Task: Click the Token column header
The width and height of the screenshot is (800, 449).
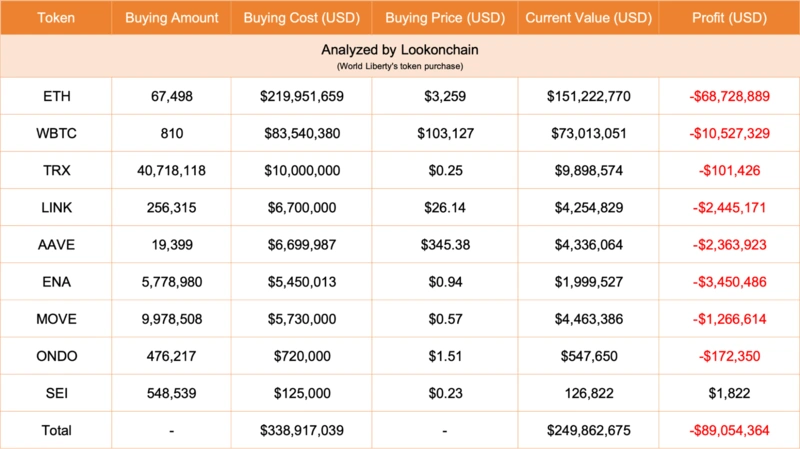Action: 56,18
